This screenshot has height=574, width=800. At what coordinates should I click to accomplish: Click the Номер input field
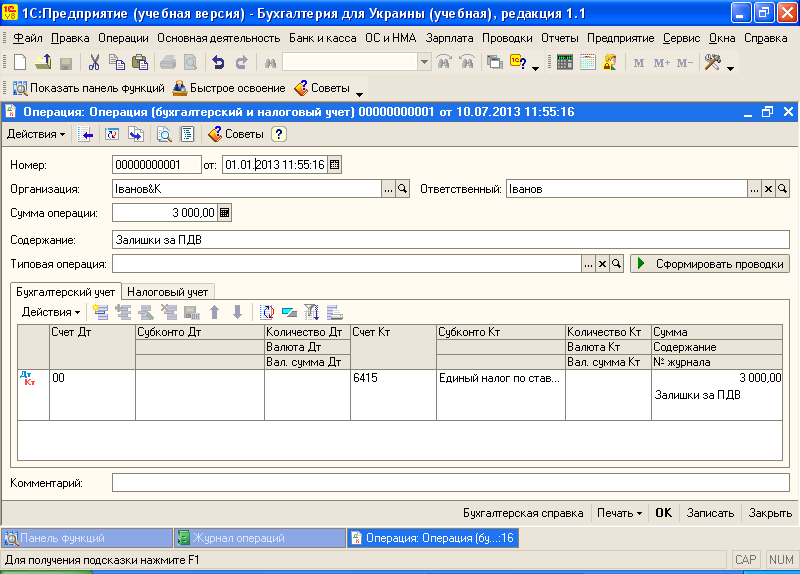pos(157,165)
